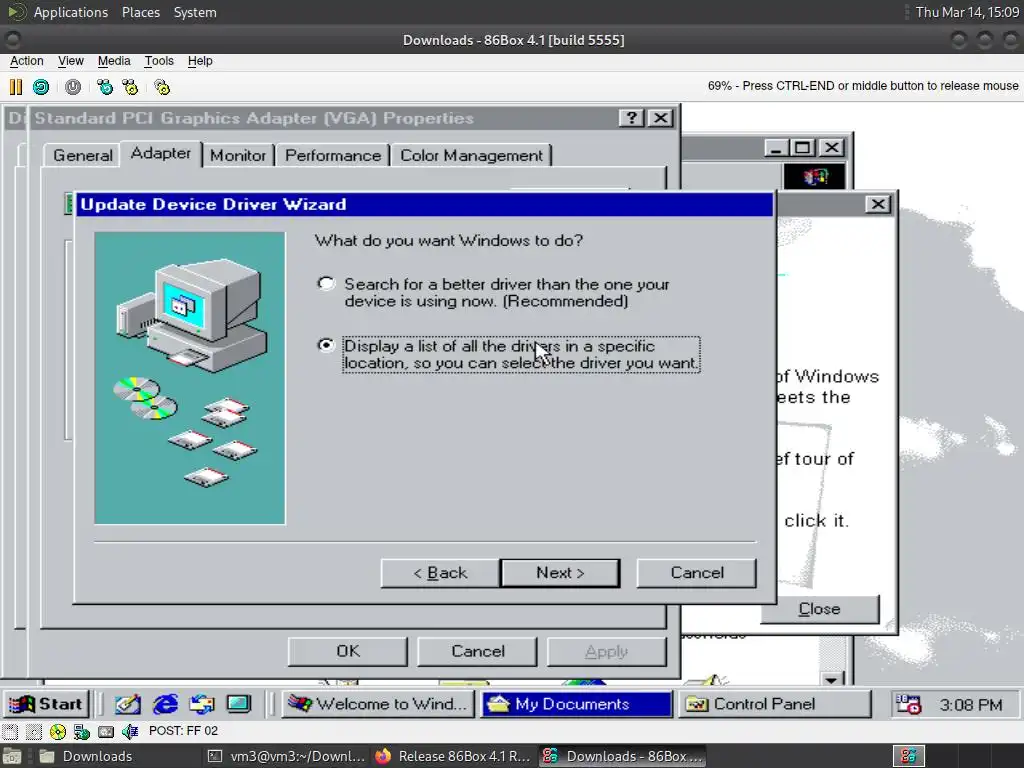This screenshot has height=768, width=1024.
Task: Click the View Channels quick launch icon
Action: coord(238,704)
